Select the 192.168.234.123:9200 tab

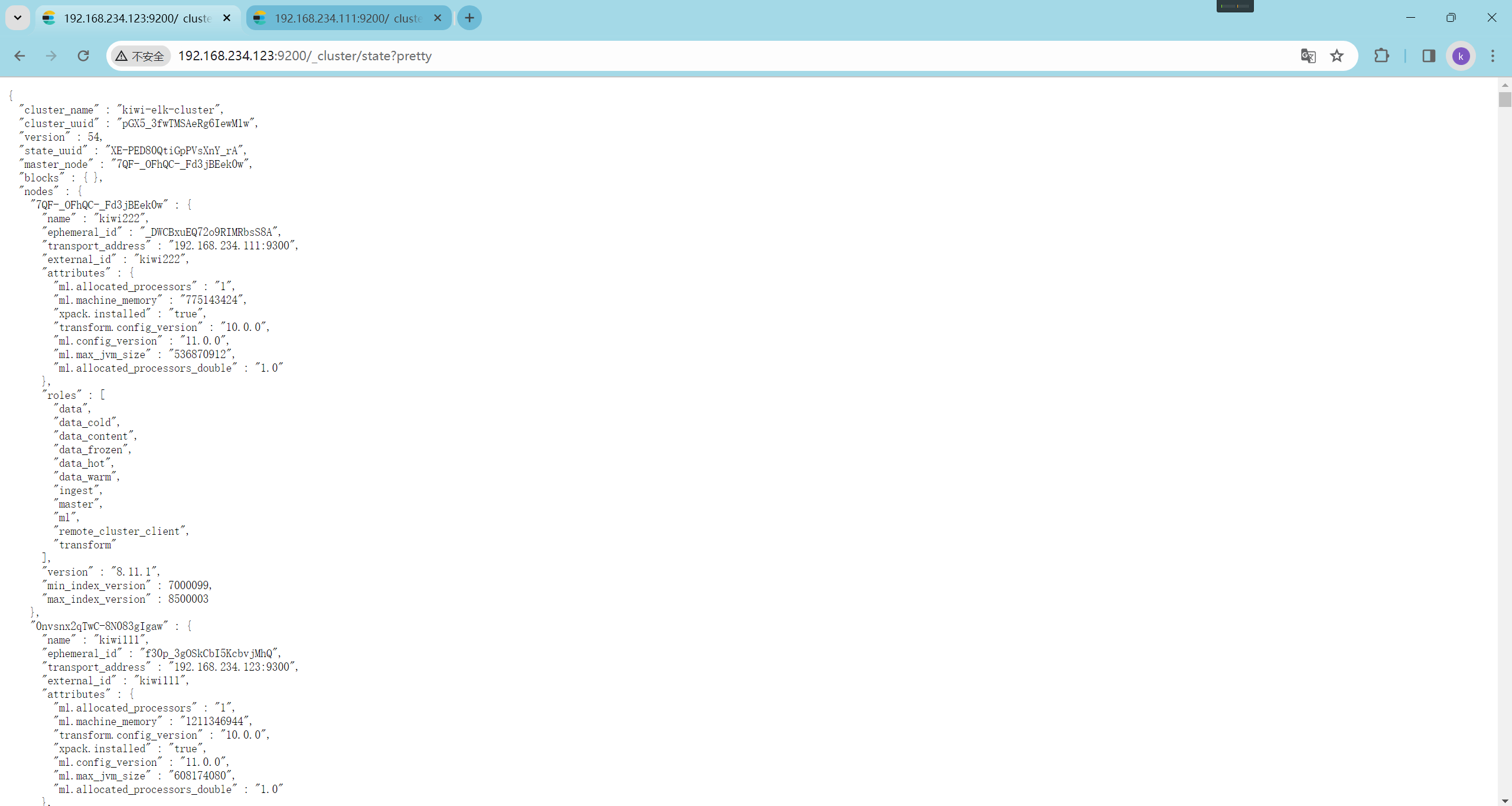[136, 18]
